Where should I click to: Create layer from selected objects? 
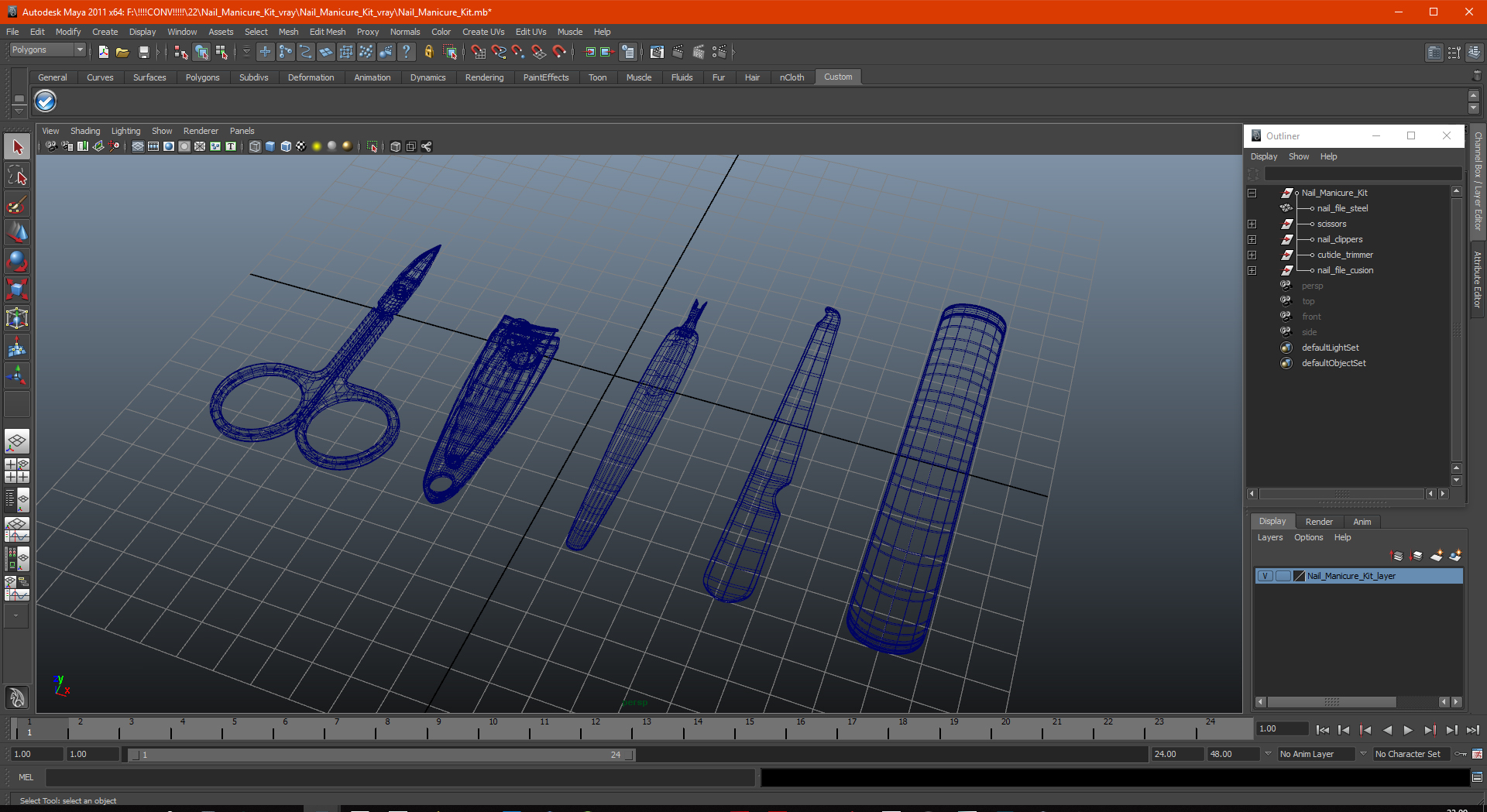coord(1455,556)
